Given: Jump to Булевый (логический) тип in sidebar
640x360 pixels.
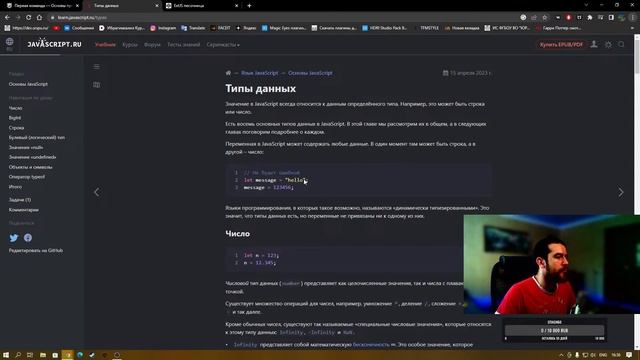Looking at the screenshot, I should [37, 138].
